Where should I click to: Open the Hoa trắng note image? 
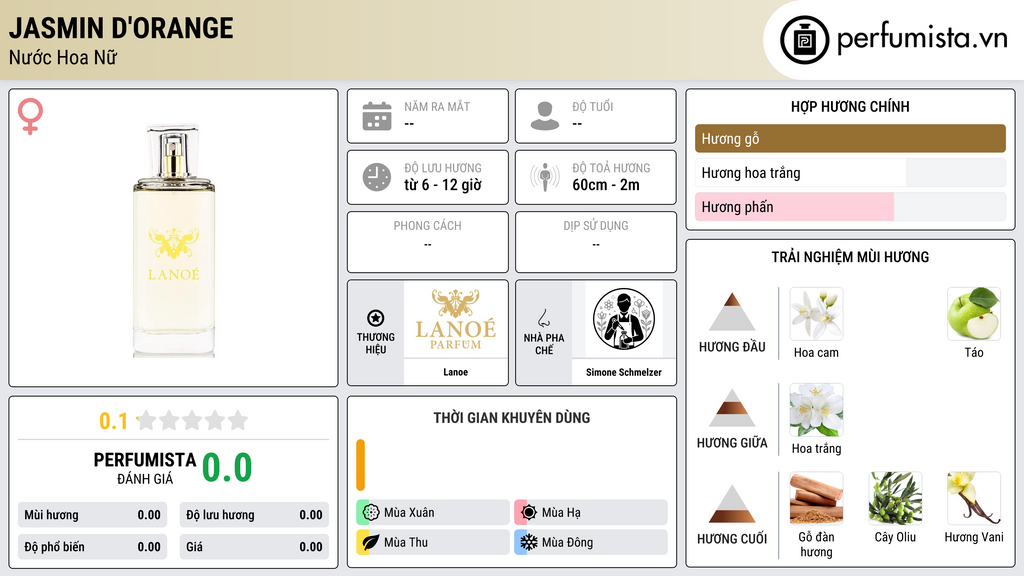[x=816, y=410]
